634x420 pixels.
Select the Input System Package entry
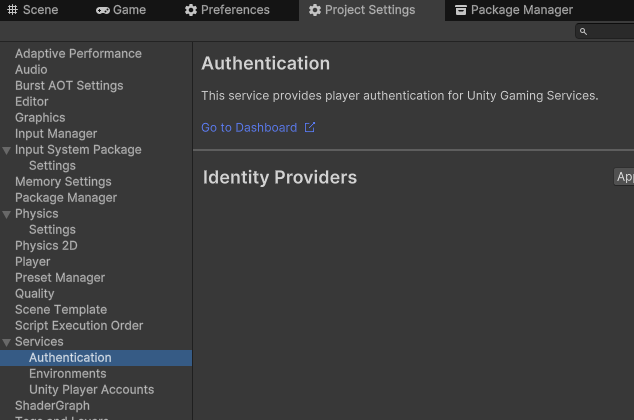click(x=78, y=150)
